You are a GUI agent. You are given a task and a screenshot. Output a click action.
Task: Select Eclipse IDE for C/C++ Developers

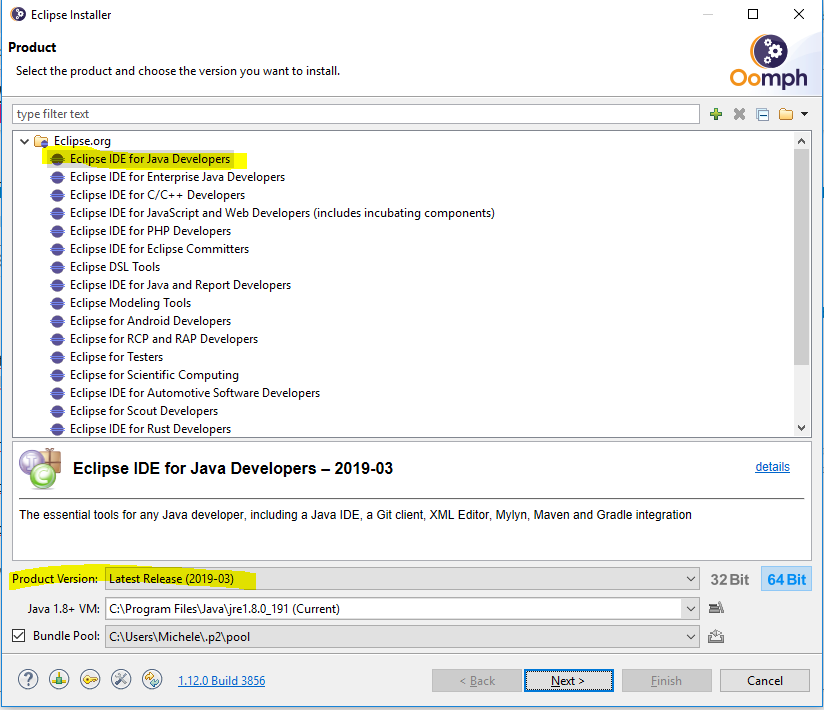(157, 195)
